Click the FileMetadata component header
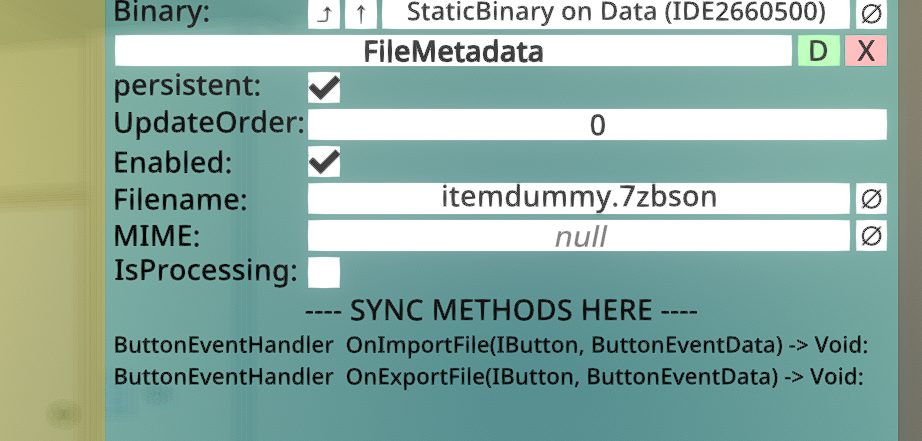Viewport: 922px width, 441px height. pyautogui.click(x=453, y=51)
